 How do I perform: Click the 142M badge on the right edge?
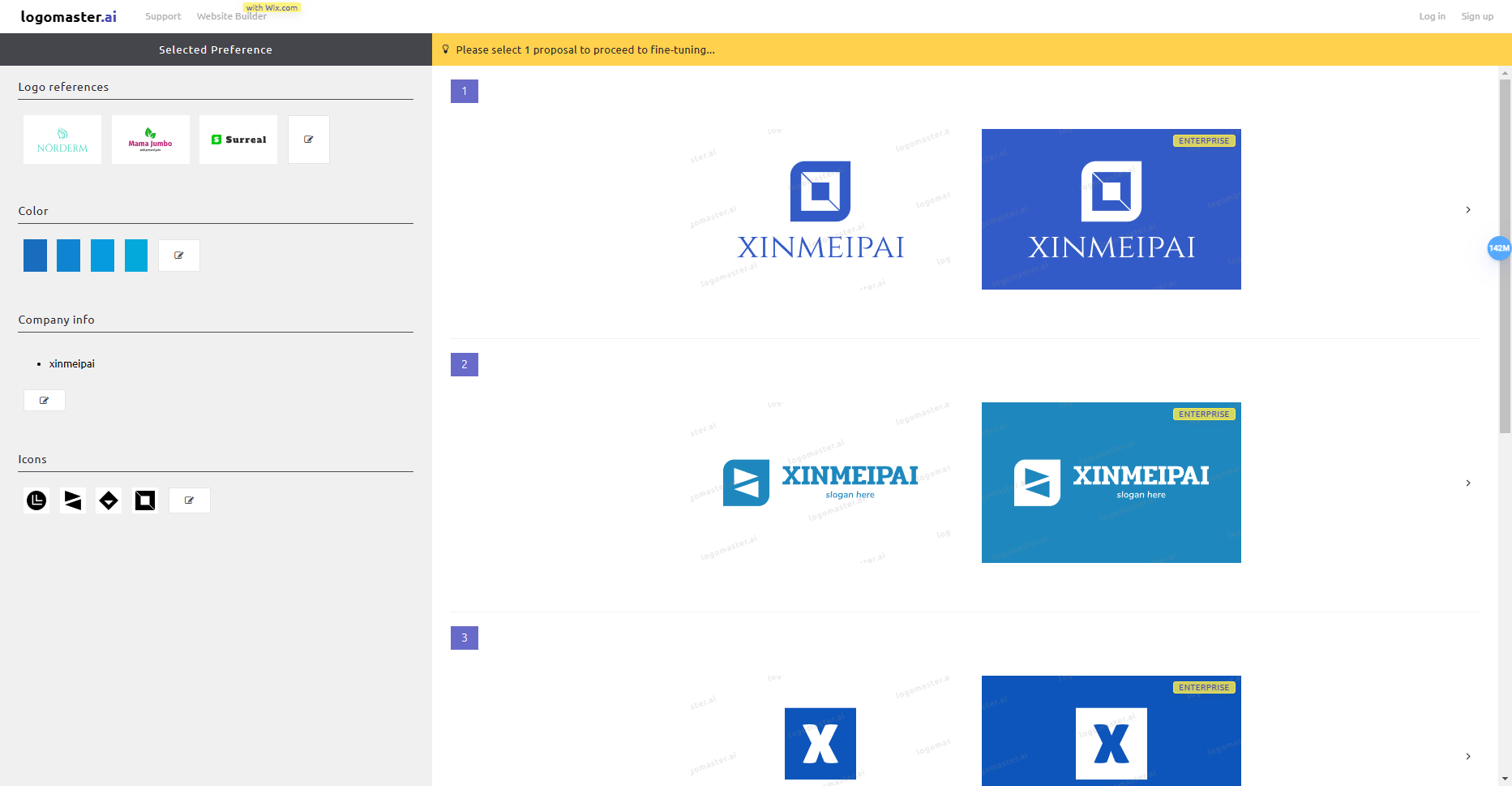click(1499, 248)
